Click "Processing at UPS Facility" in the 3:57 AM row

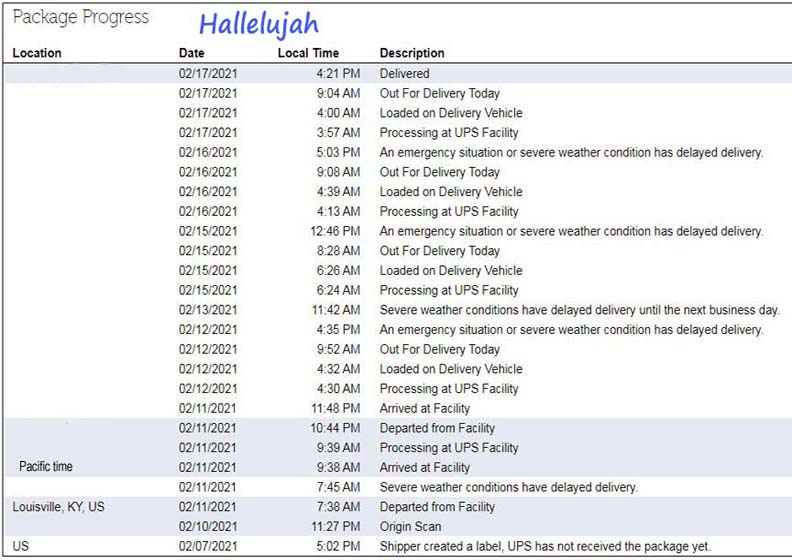coord(449,133)
